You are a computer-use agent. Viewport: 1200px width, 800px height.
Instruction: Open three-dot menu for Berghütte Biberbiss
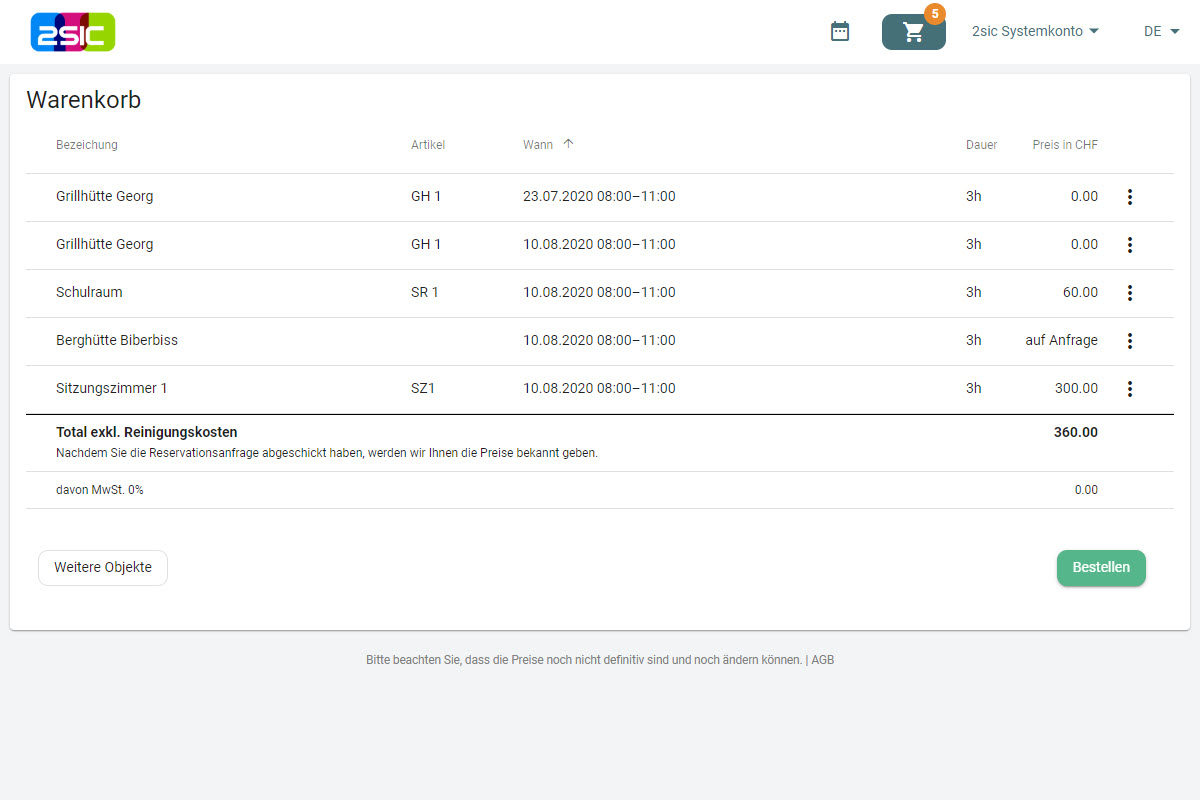click(x=1130, y=341)
